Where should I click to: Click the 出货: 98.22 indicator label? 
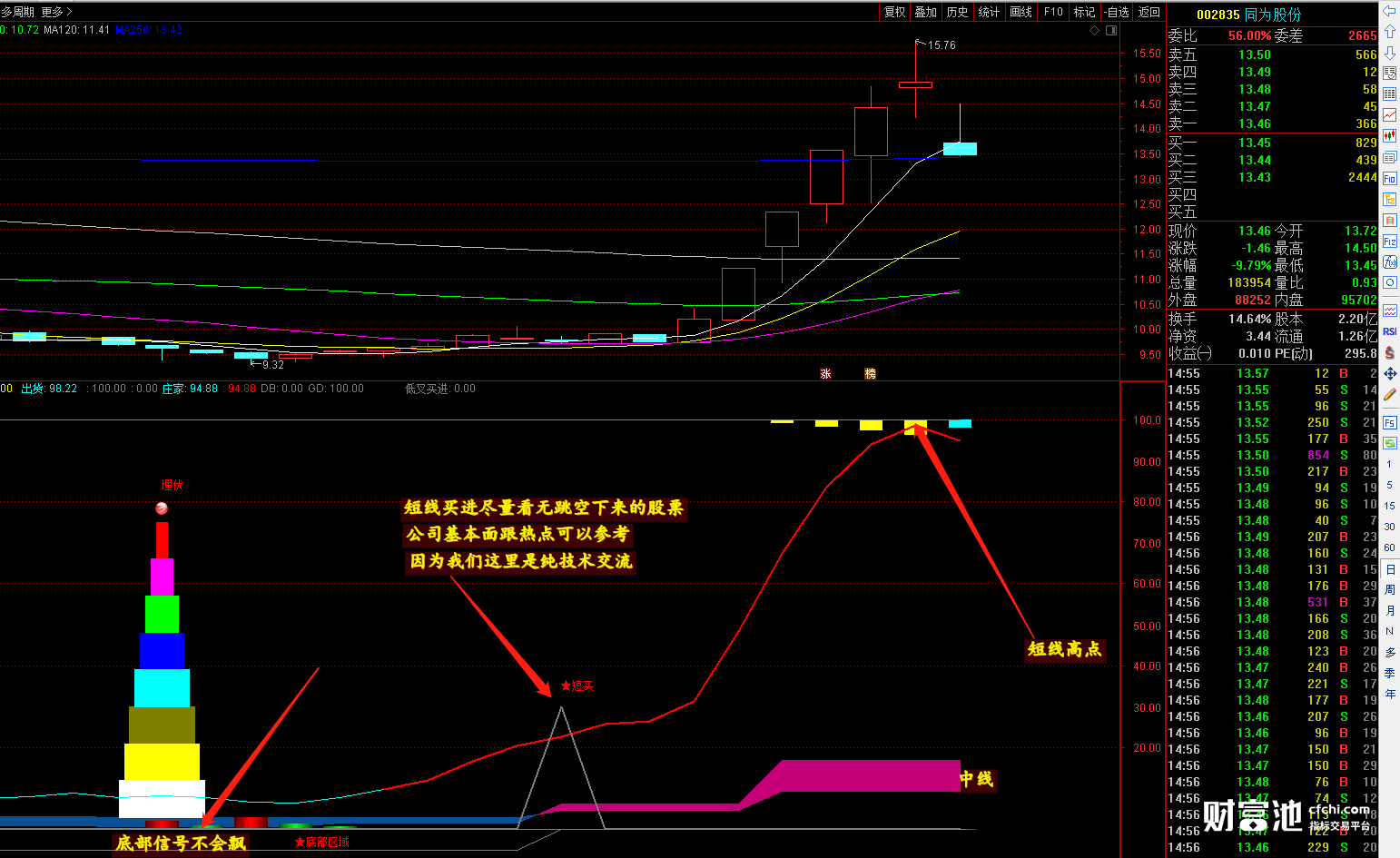(x=49, y=389)
